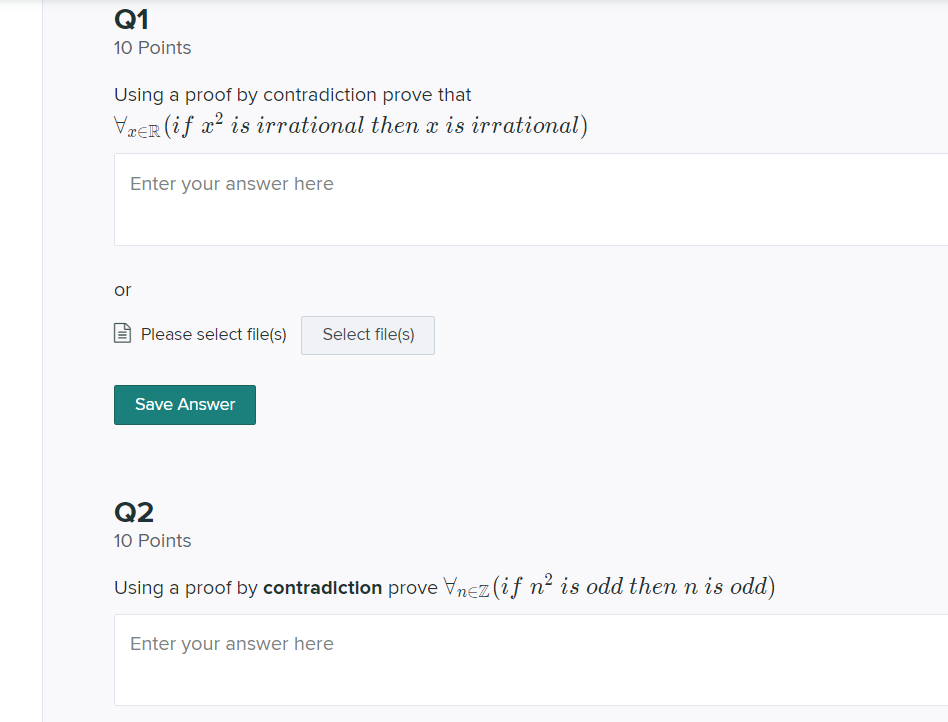948x722 pixels.
Task: Click the Q1 math formula about irrational x
Action: click(350, 123)
